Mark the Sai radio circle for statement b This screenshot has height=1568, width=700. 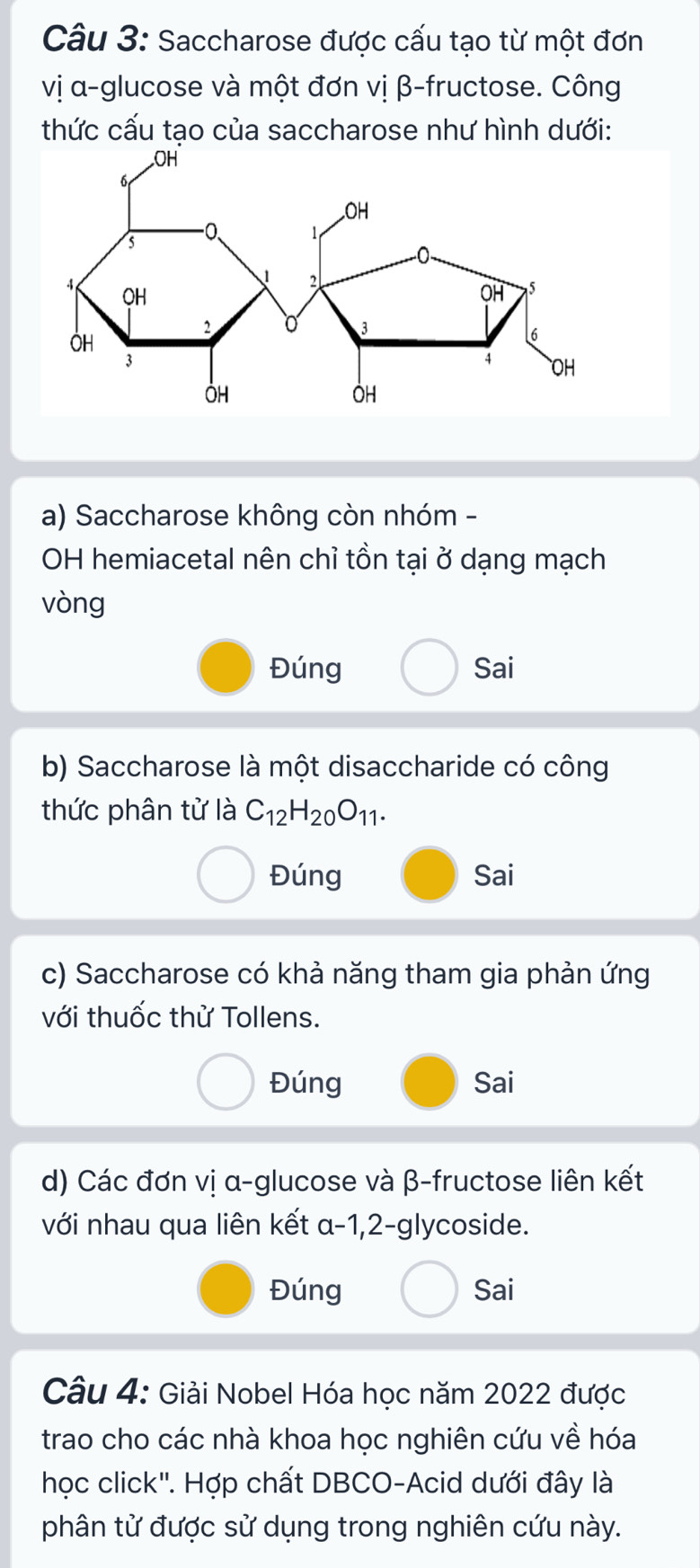430,874
